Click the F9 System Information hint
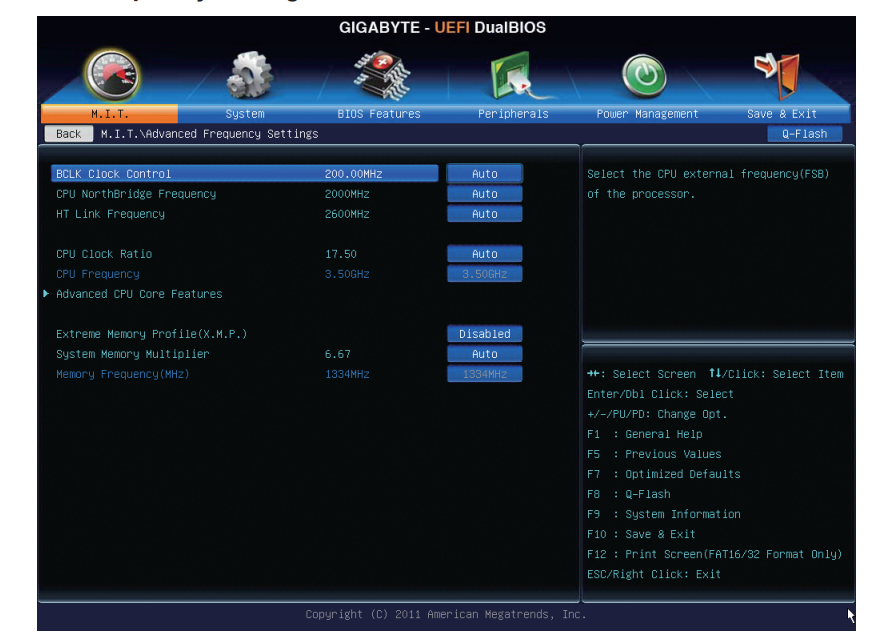 tap(664, 514)
